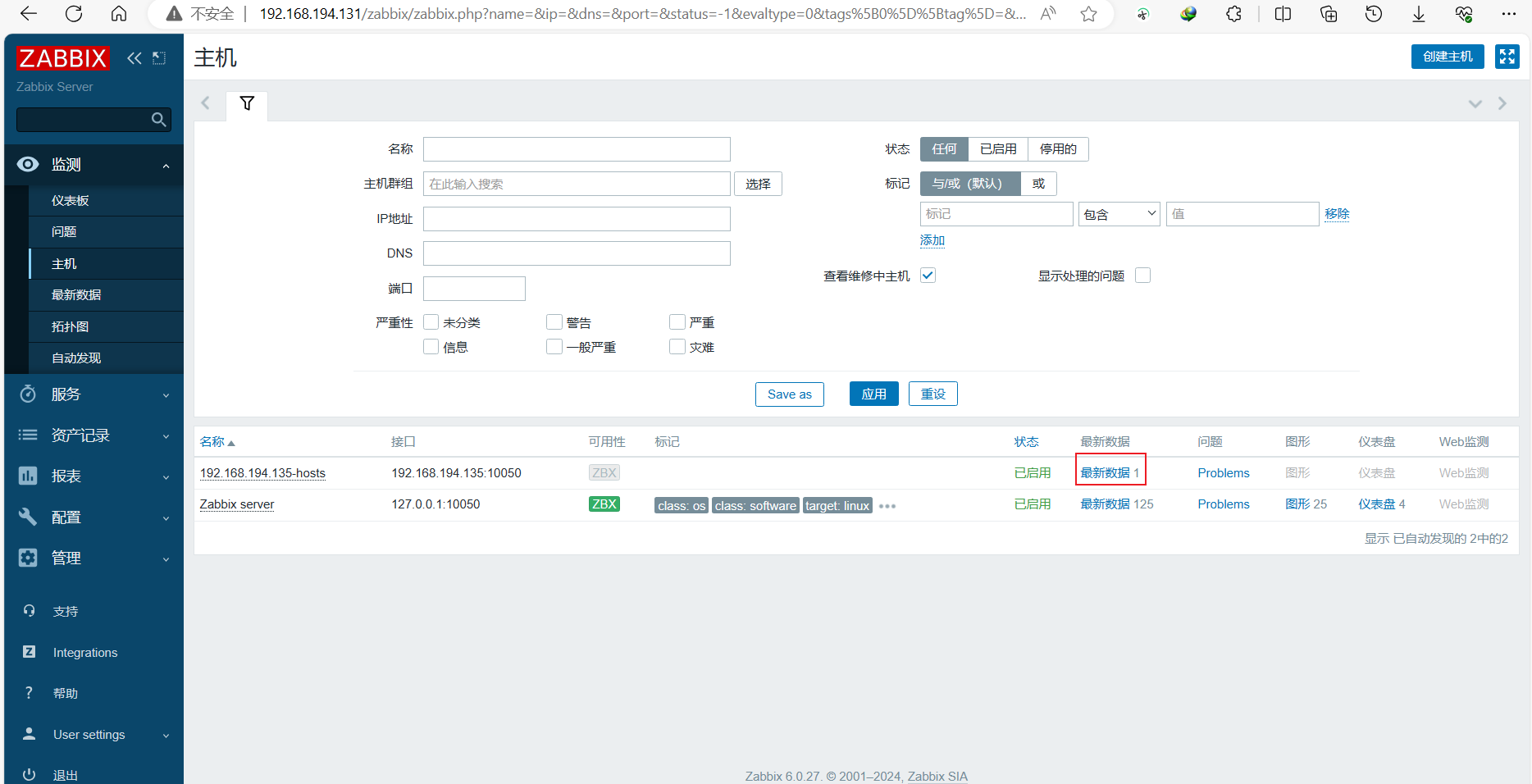Select 停用的 status filter

[x=1058, y=149]
